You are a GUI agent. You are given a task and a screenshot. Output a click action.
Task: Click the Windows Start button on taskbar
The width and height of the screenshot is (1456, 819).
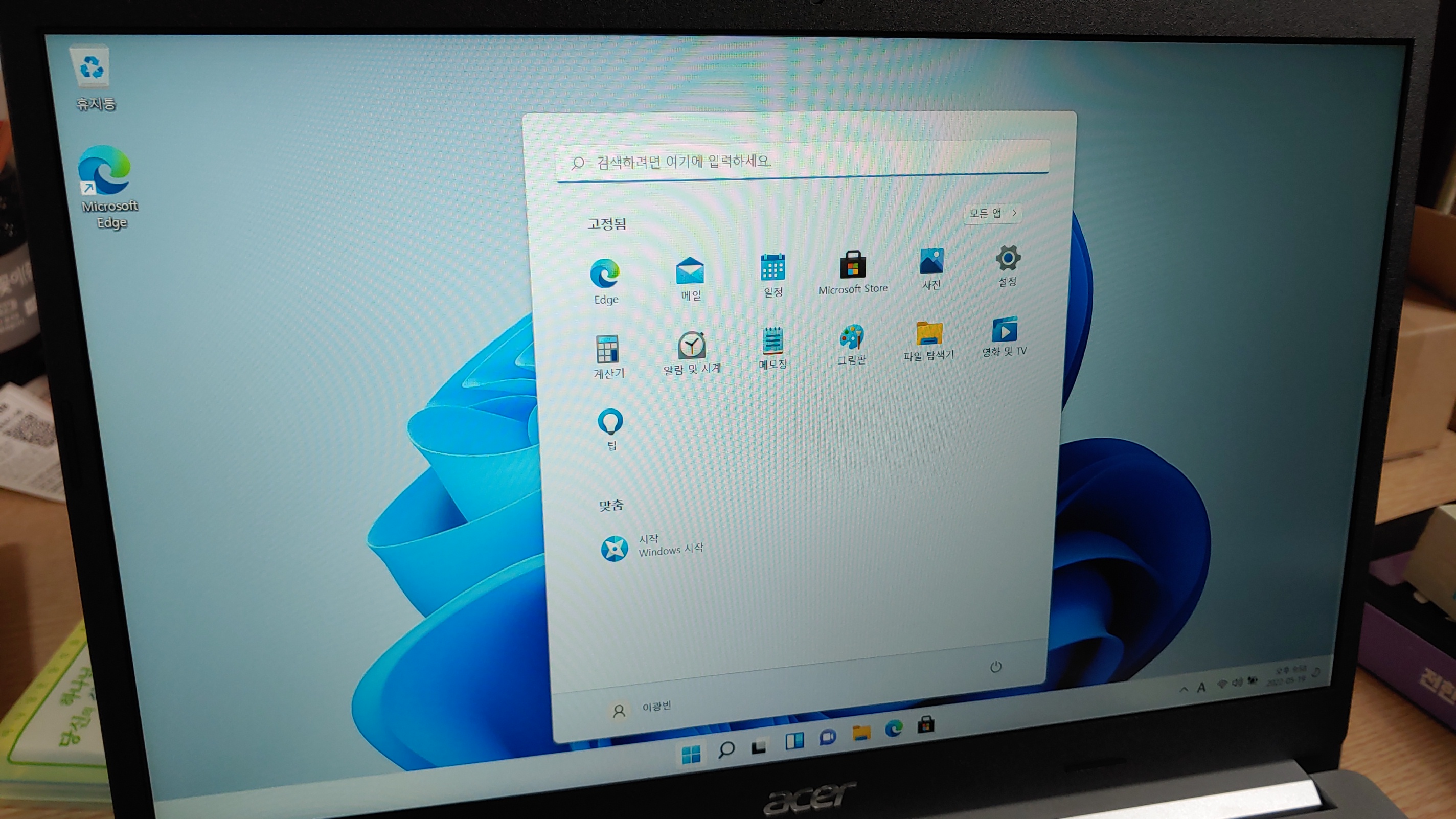point(691,754)
